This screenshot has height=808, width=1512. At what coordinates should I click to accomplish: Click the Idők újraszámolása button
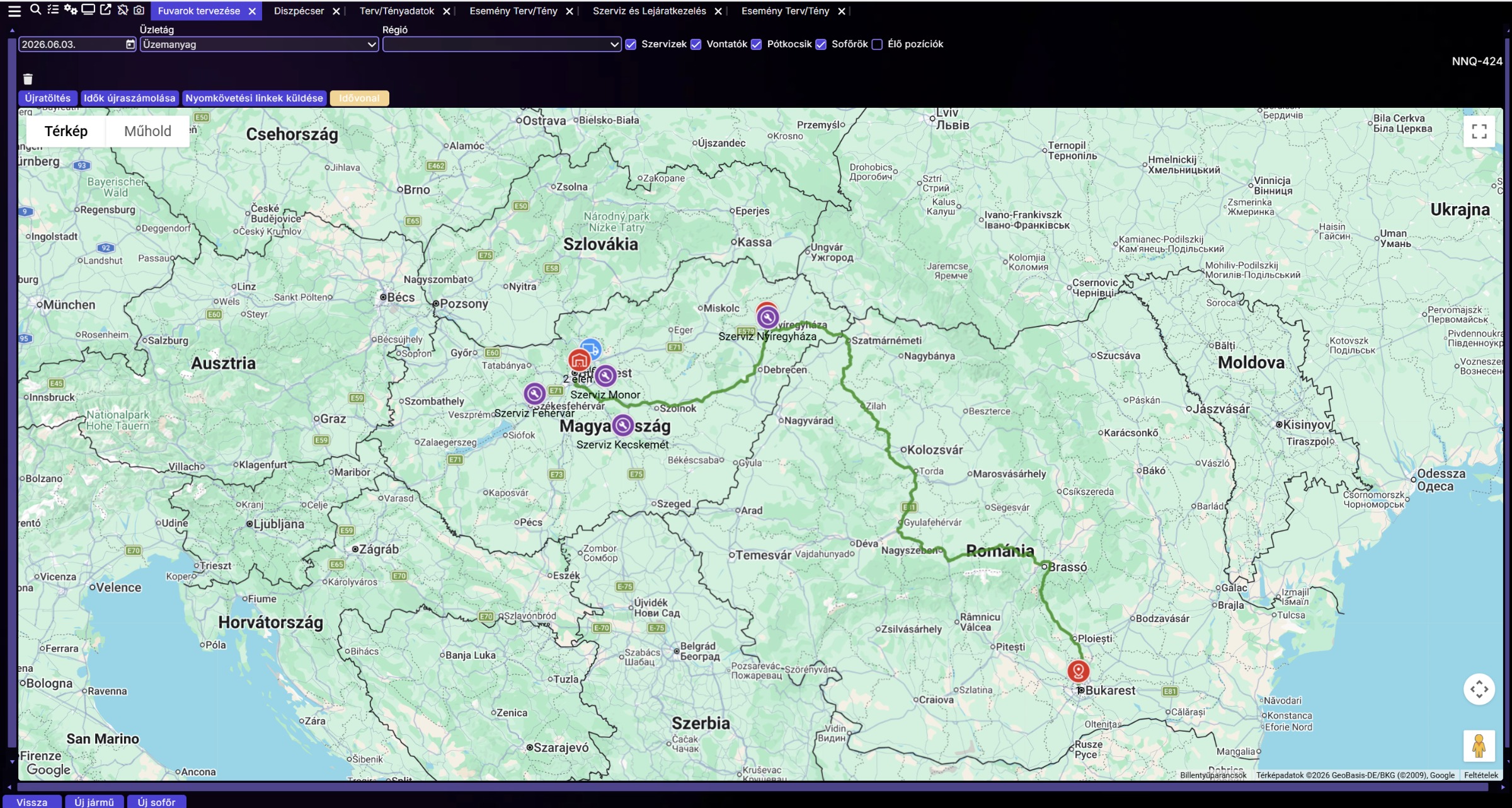[129, 98]
